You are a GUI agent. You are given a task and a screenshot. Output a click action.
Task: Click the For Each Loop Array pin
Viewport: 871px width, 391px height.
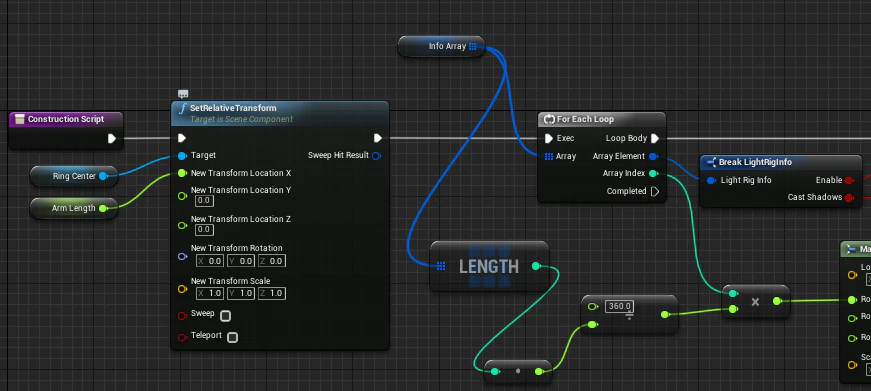(x=549, y=157)
